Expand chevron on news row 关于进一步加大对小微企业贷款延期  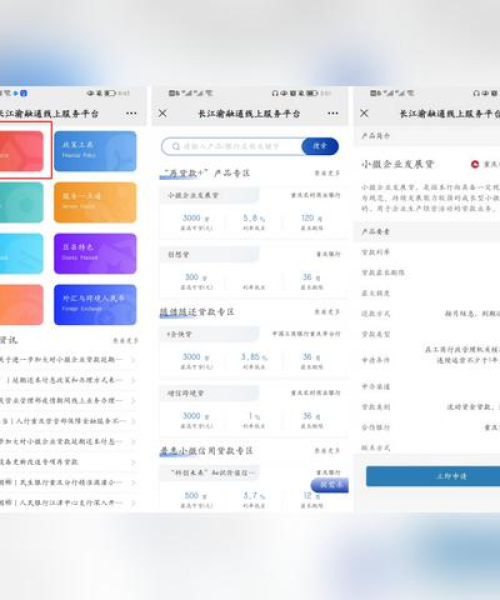[x=133, y=360]
